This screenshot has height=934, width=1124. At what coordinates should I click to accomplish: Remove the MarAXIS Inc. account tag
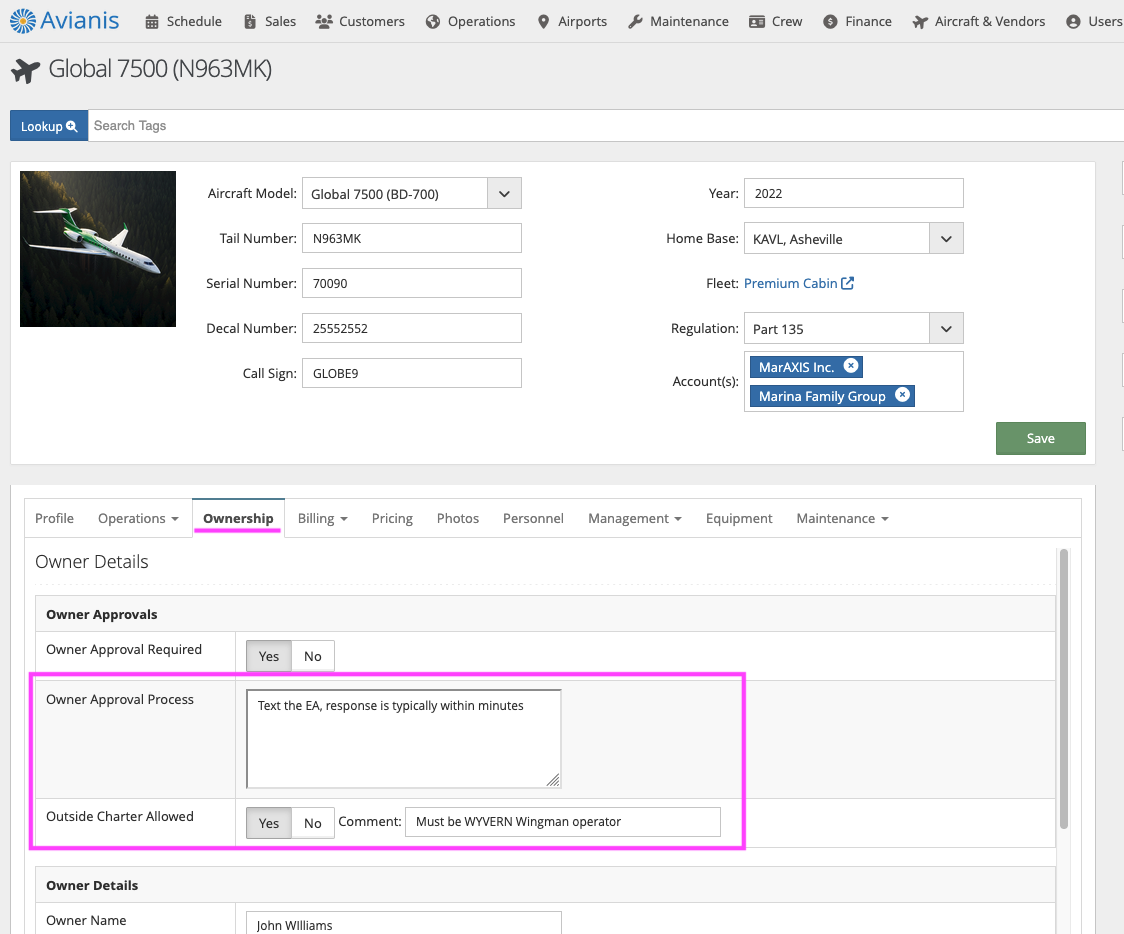point(851,366)
